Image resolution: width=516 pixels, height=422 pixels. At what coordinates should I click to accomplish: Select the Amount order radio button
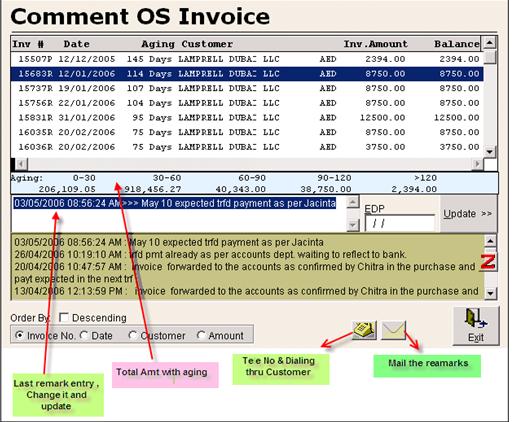pyautogui.click(x=201, y=335)
